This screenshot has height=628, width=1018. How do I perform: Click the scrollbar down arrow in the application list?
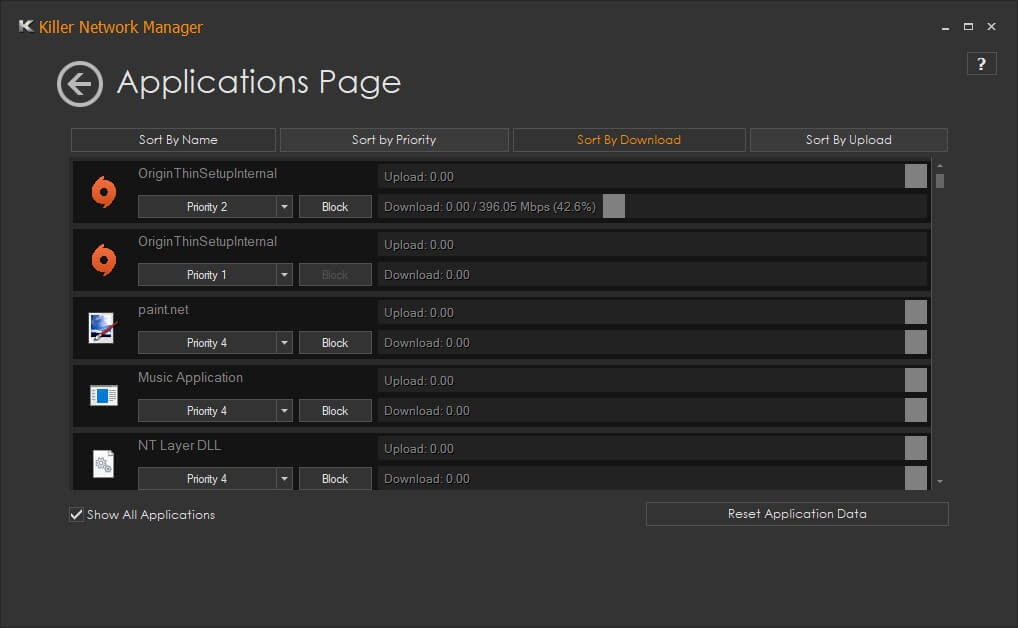[939, 482]
